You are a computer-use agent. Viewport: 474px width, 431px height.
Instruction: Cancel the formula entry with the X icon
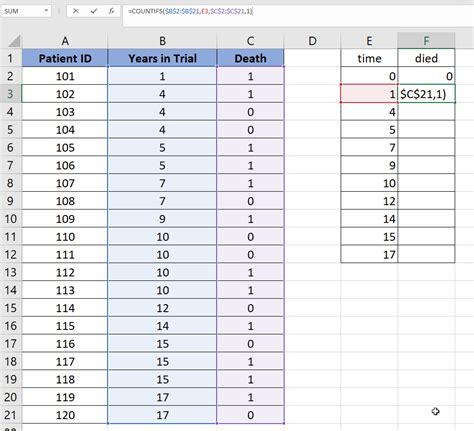click(76, 11)
